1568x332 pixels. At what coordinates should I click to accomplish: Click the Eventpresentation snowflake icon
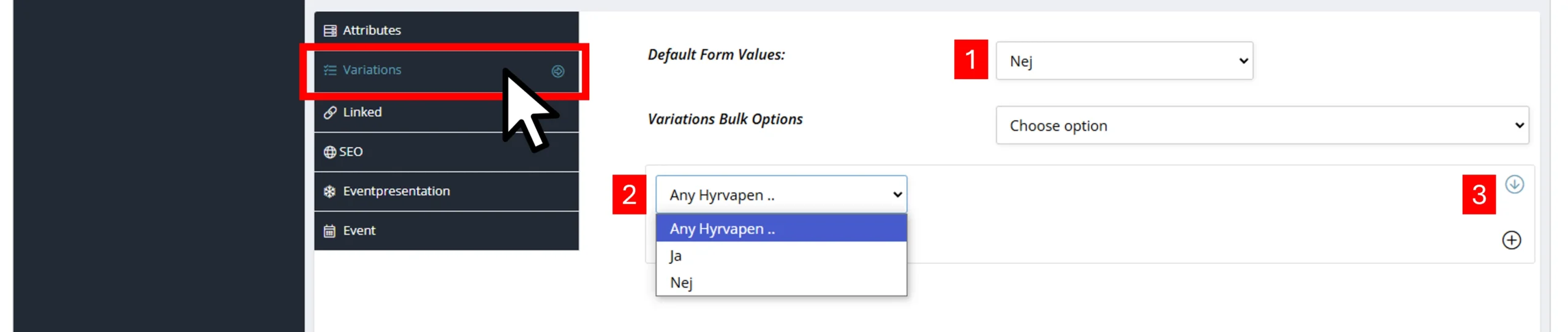[330, 192]
